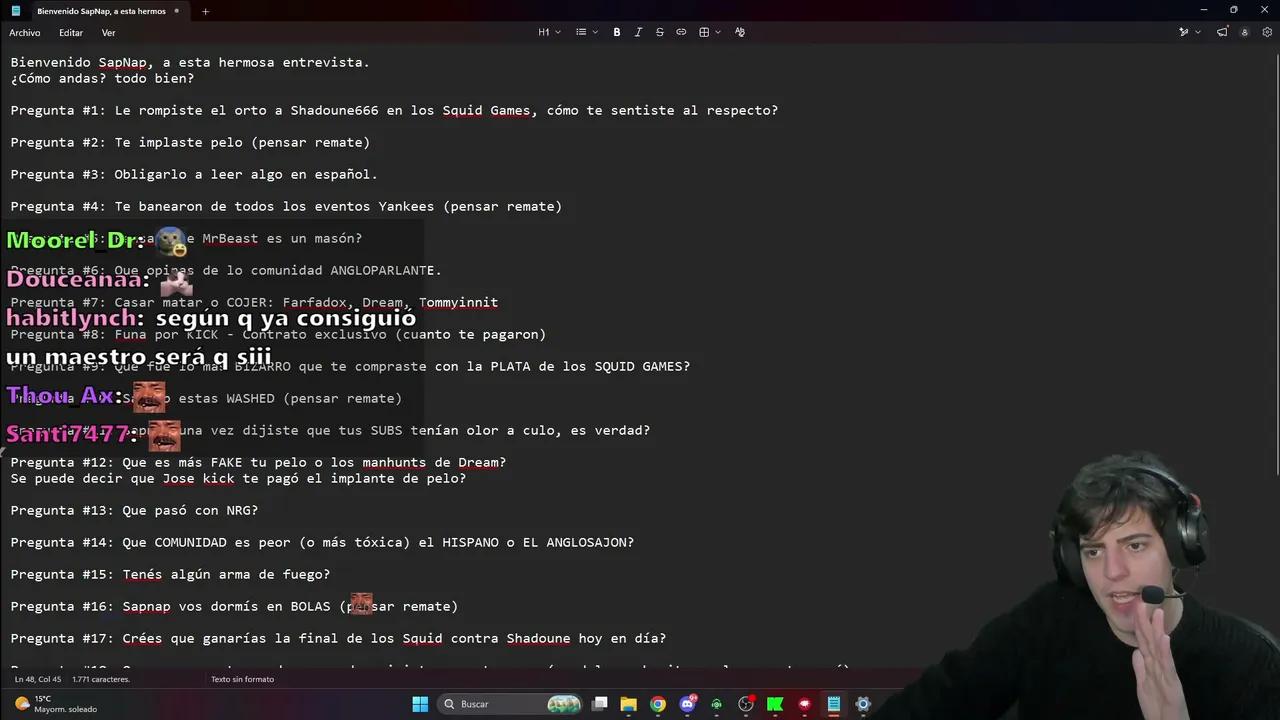
Task: Click '¿Cómo andas? todo bien?' line
Action: pos(103,78)
